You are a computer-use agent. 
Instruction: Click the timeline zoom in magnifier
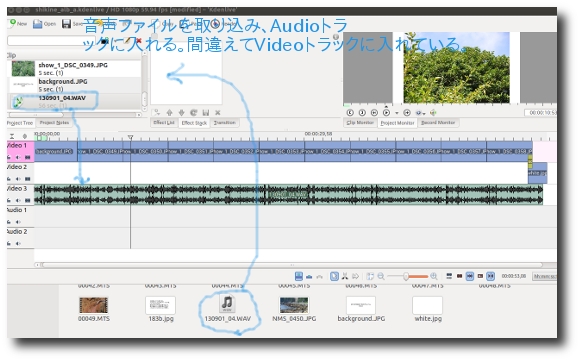[434, 276]
